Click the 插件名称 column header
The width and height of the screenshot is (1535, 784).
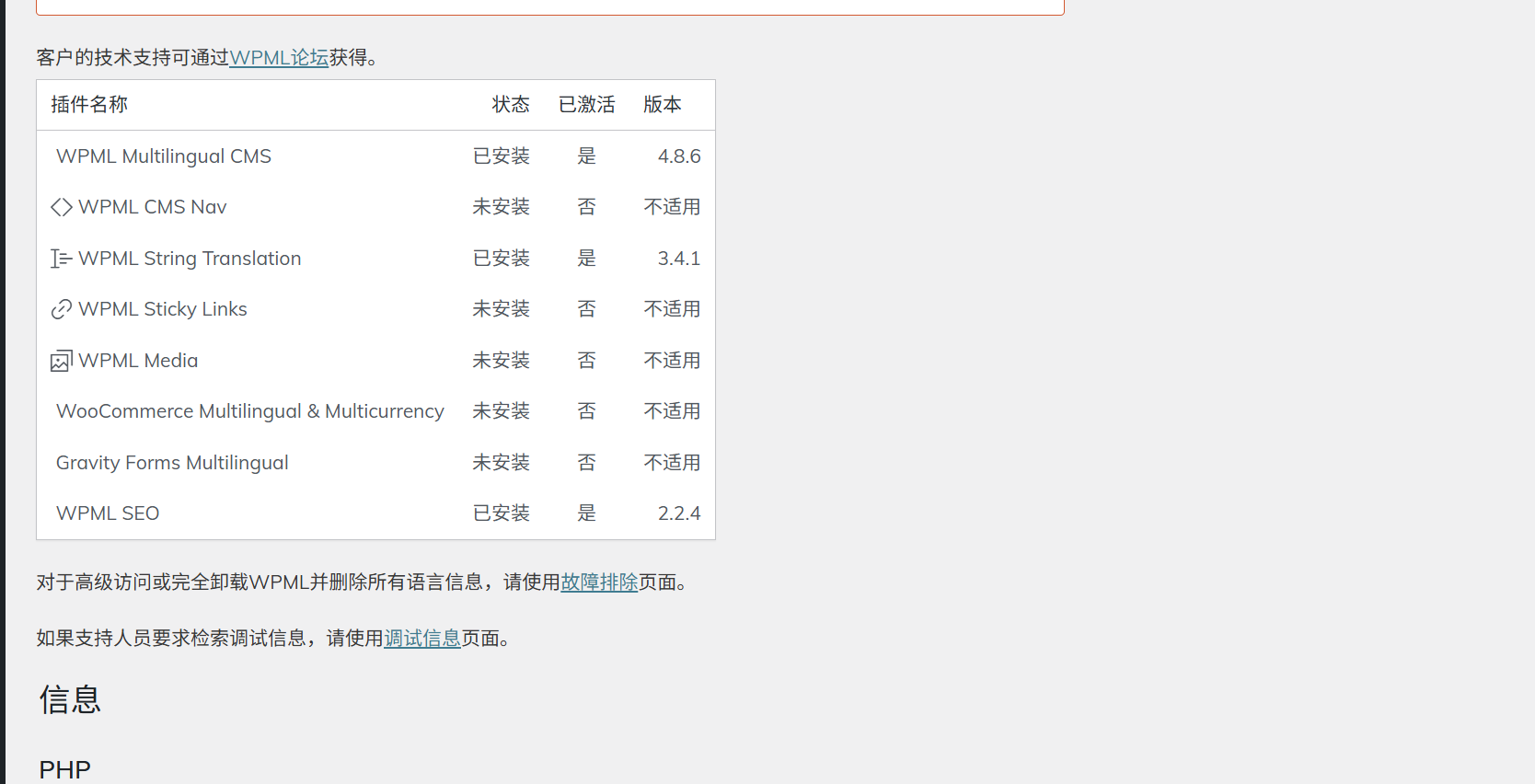(89, 105)
